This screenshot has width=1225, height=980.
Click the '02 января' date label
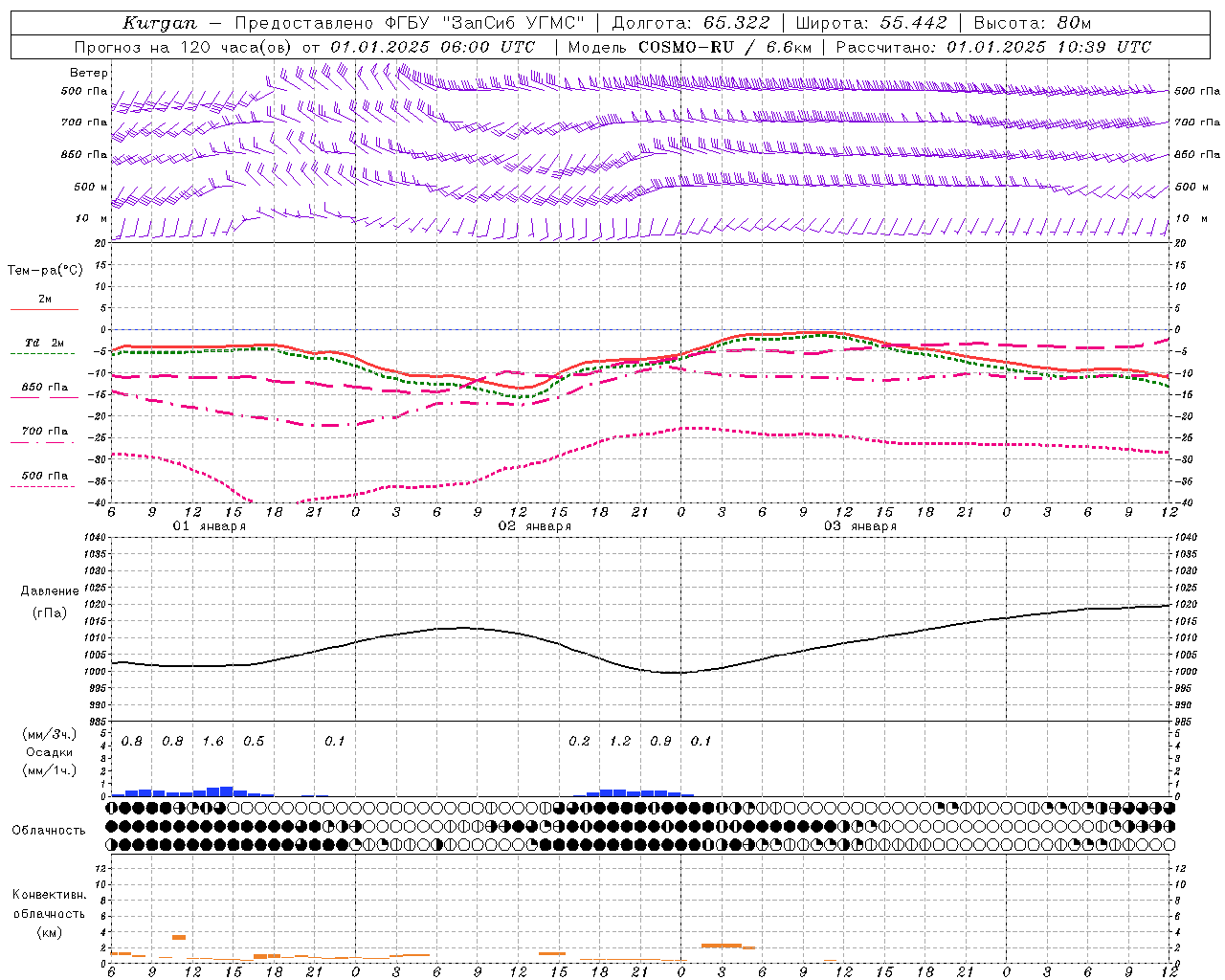534,526
